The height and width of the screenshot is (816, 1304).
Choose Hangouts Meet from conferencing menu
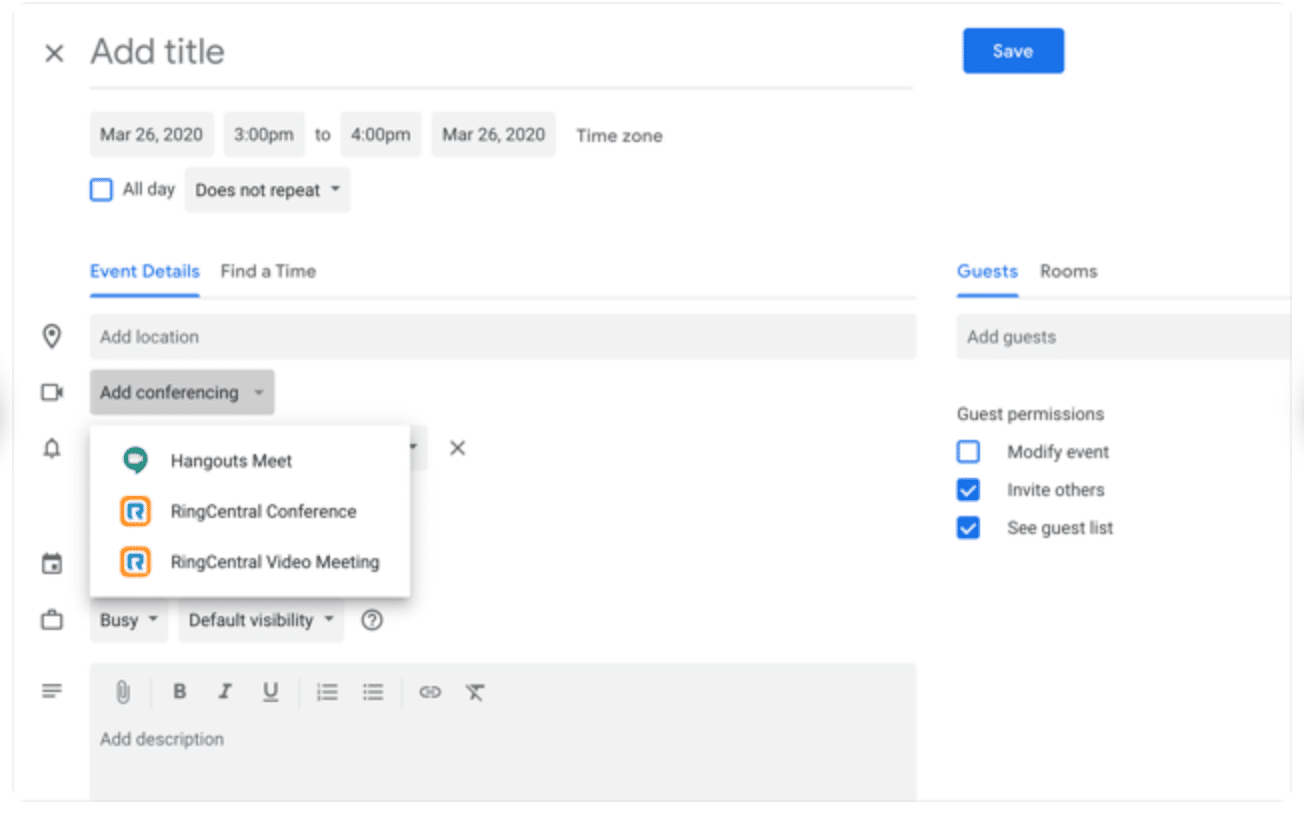point(231,461)
